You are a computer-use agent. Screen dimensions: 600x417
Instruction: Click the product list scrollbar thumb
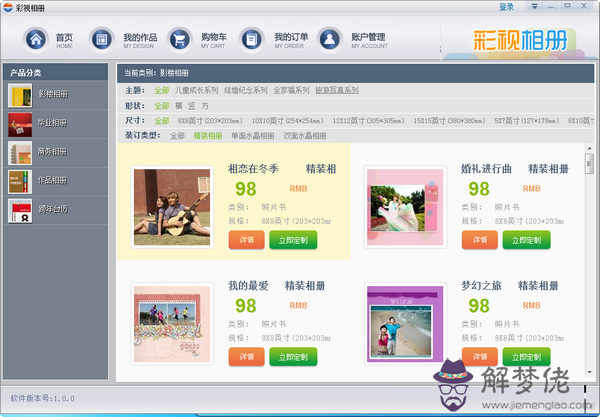[x=589, y=164]
